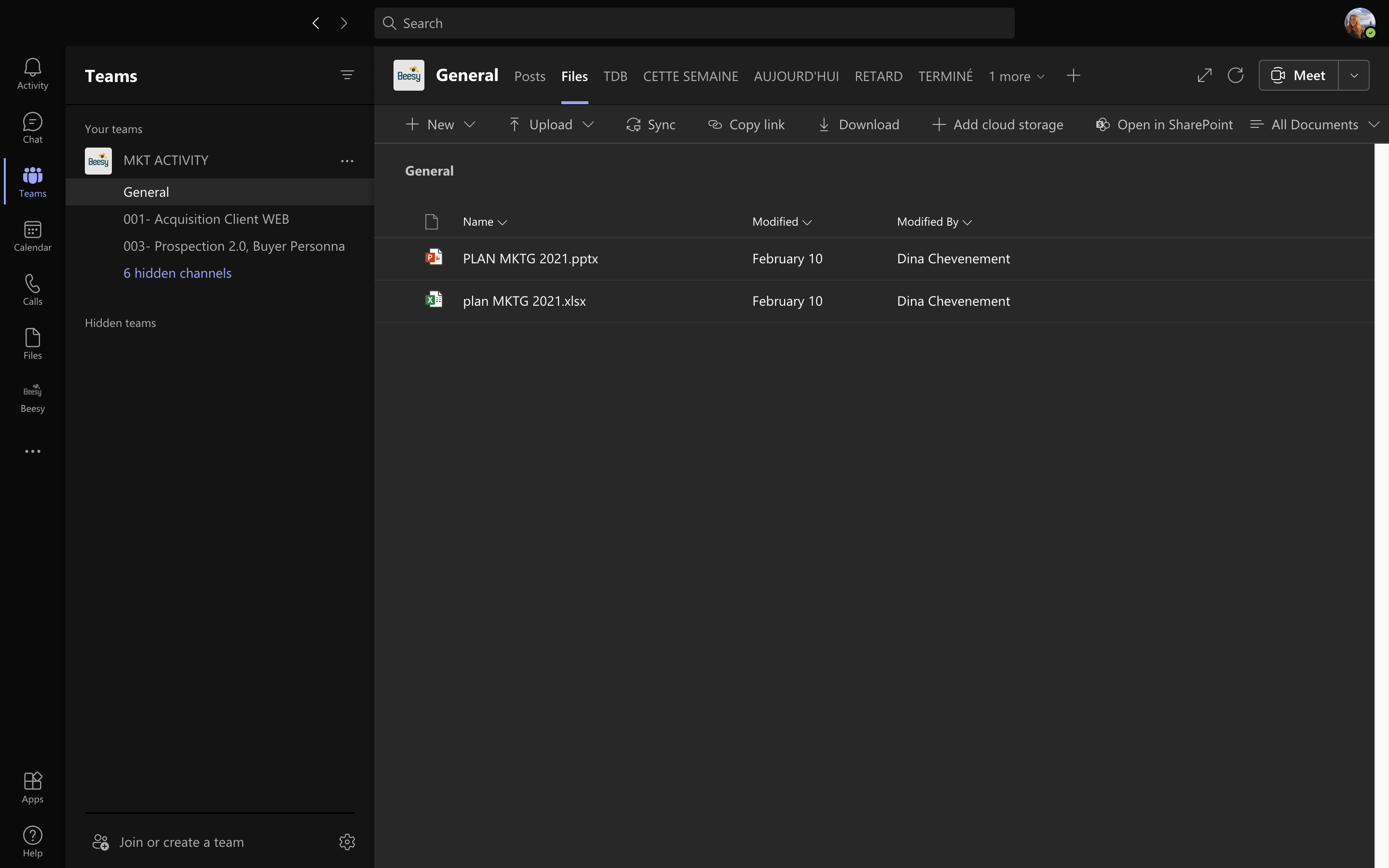Click the Calls icon
1389x868 pixels.
pyautogui.click(x=32, y=289)
